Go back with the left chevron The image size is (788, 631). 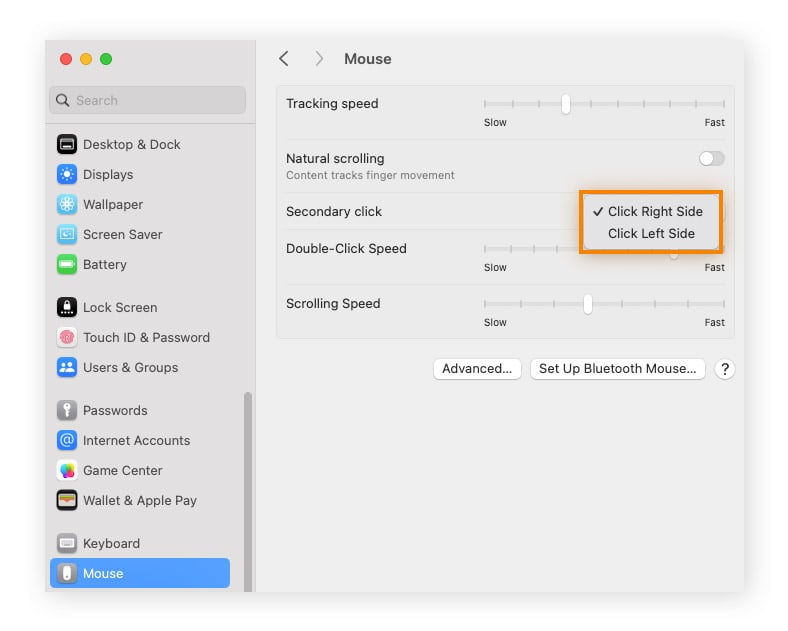click(x=284, y=59)
